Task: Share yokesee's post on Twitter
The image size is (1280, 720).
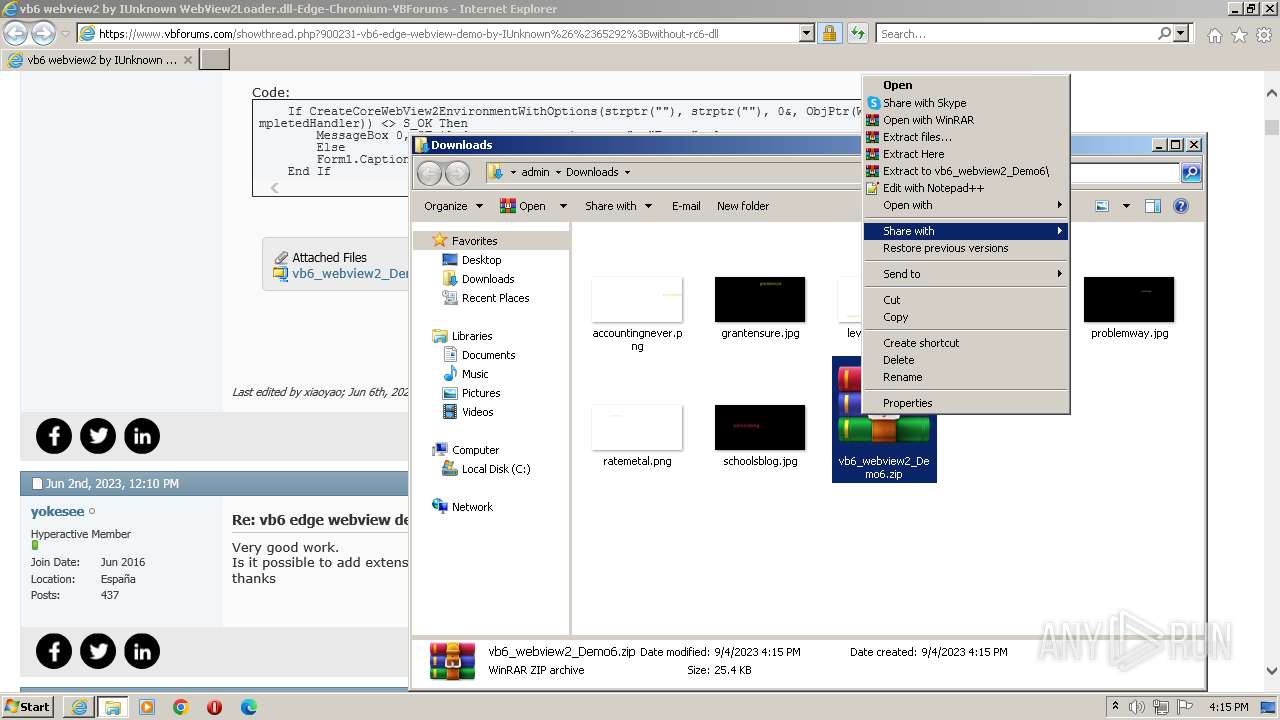Action: (x=98, y=652)
